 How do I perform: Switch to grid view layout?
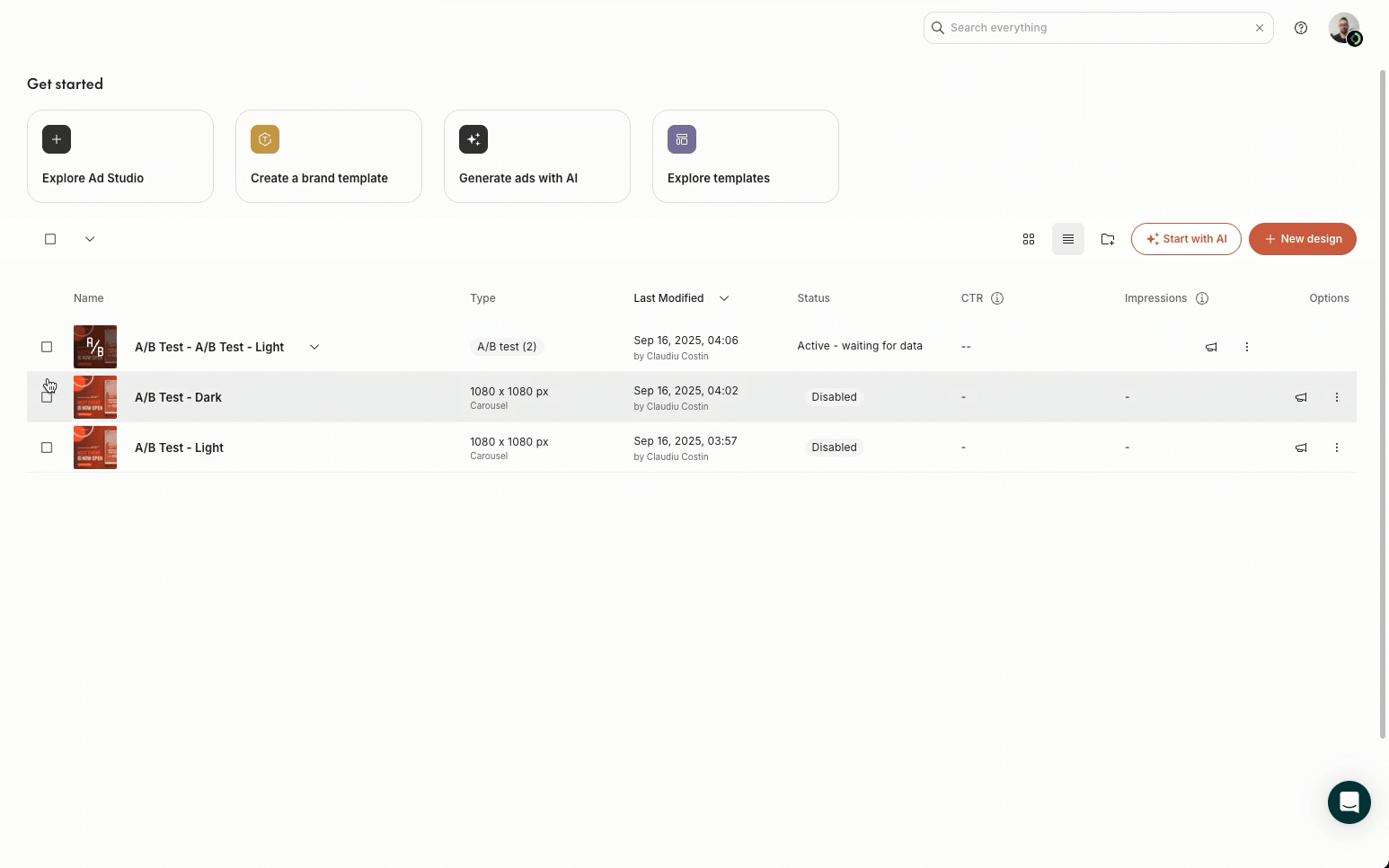pyautogui.click(x=1029, y=239)
